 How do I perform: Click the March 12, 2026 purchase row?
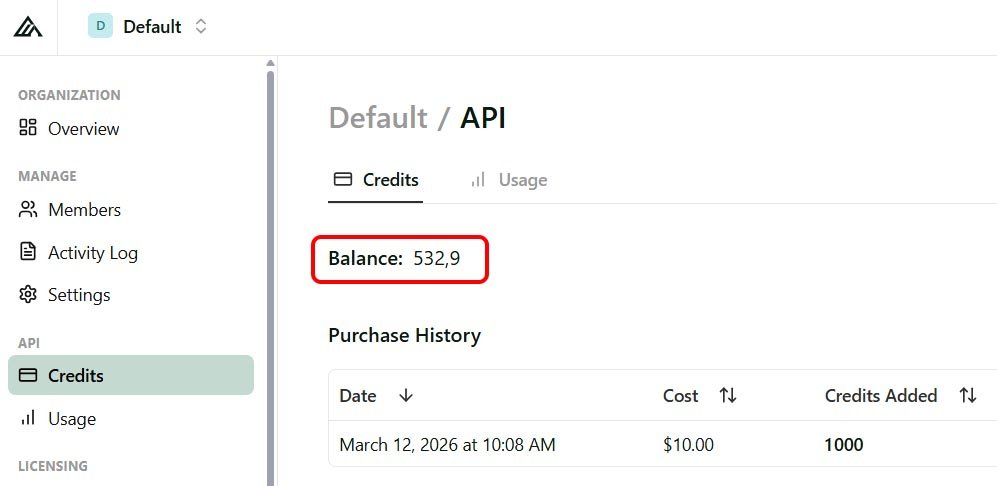click(x=447, y=444)
